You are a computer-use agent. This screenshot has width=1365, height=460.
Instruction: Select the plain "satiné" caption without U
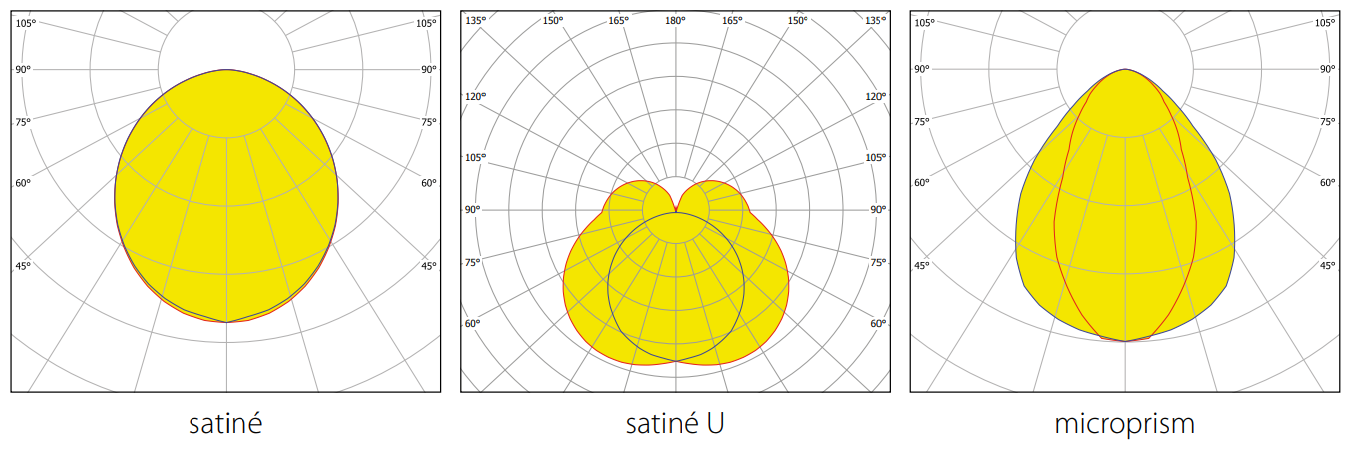click(226, 423)
